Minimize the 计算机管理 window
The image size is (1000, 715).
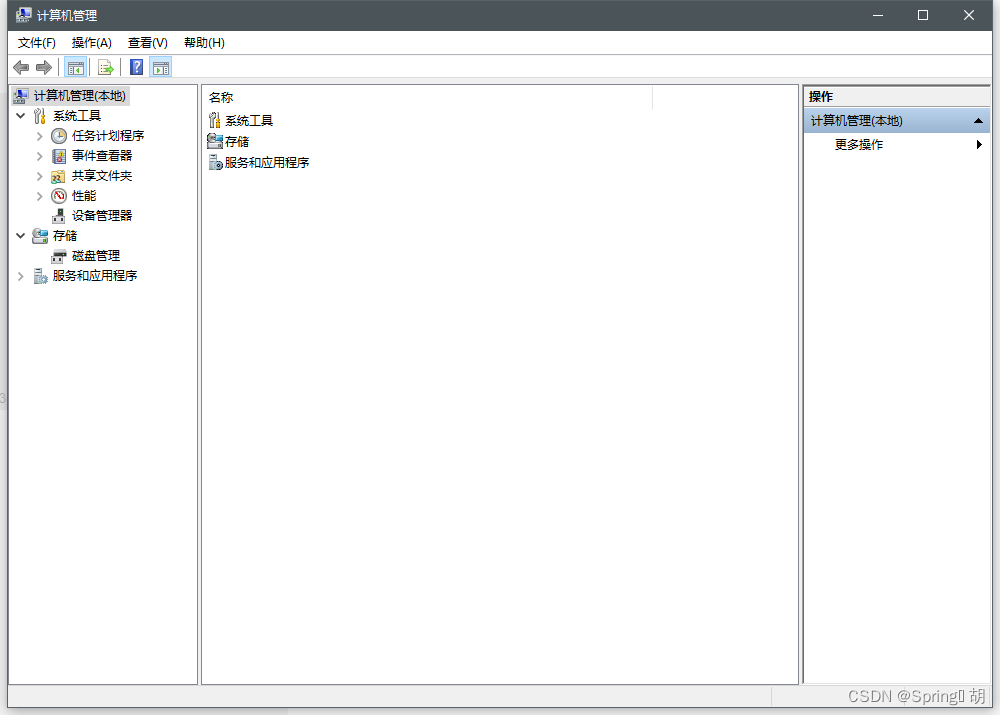(x=878, y=15)
